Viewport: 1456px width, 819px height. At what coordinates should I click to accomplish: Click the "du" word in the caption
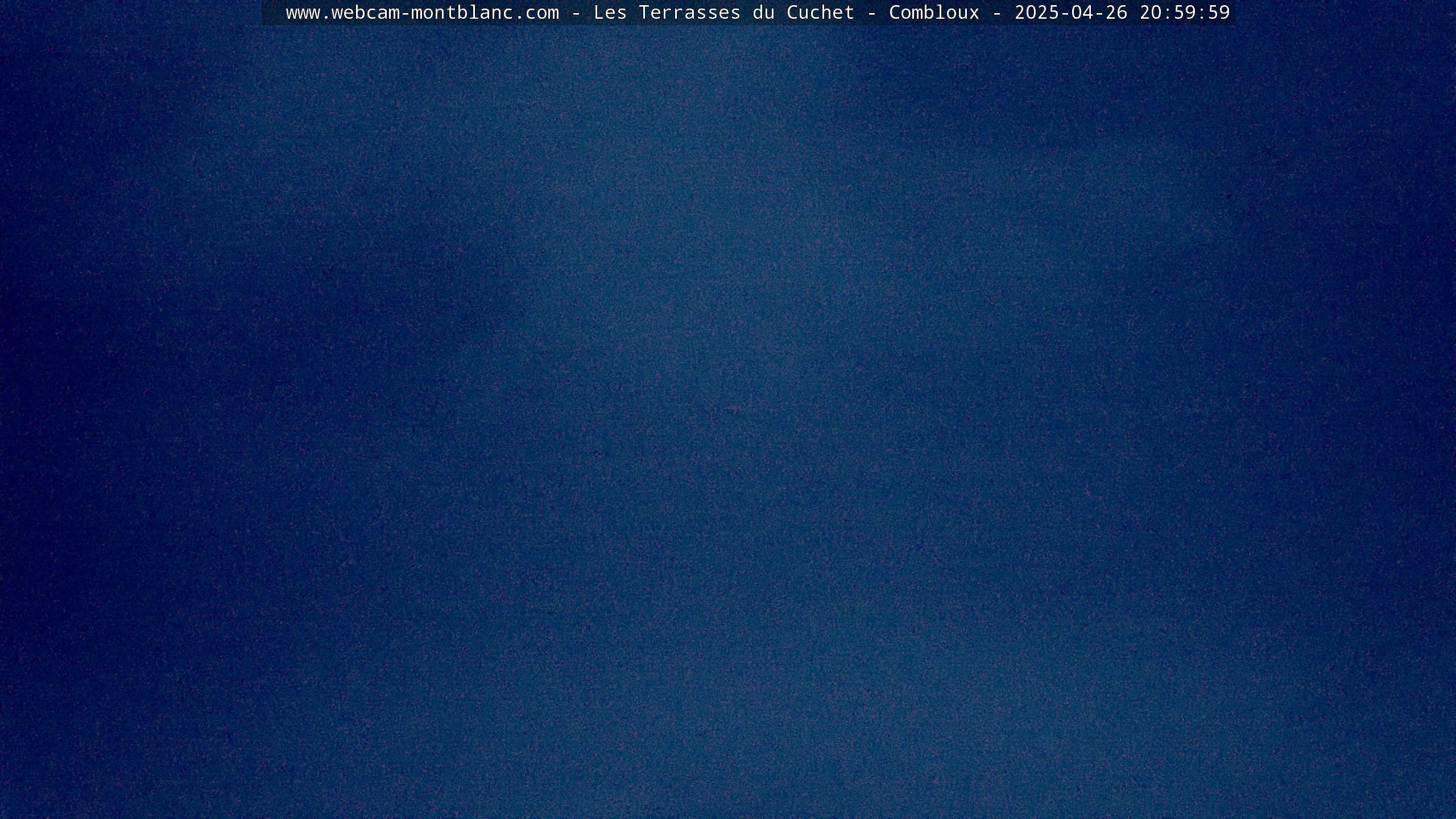(x=764, y=13)
